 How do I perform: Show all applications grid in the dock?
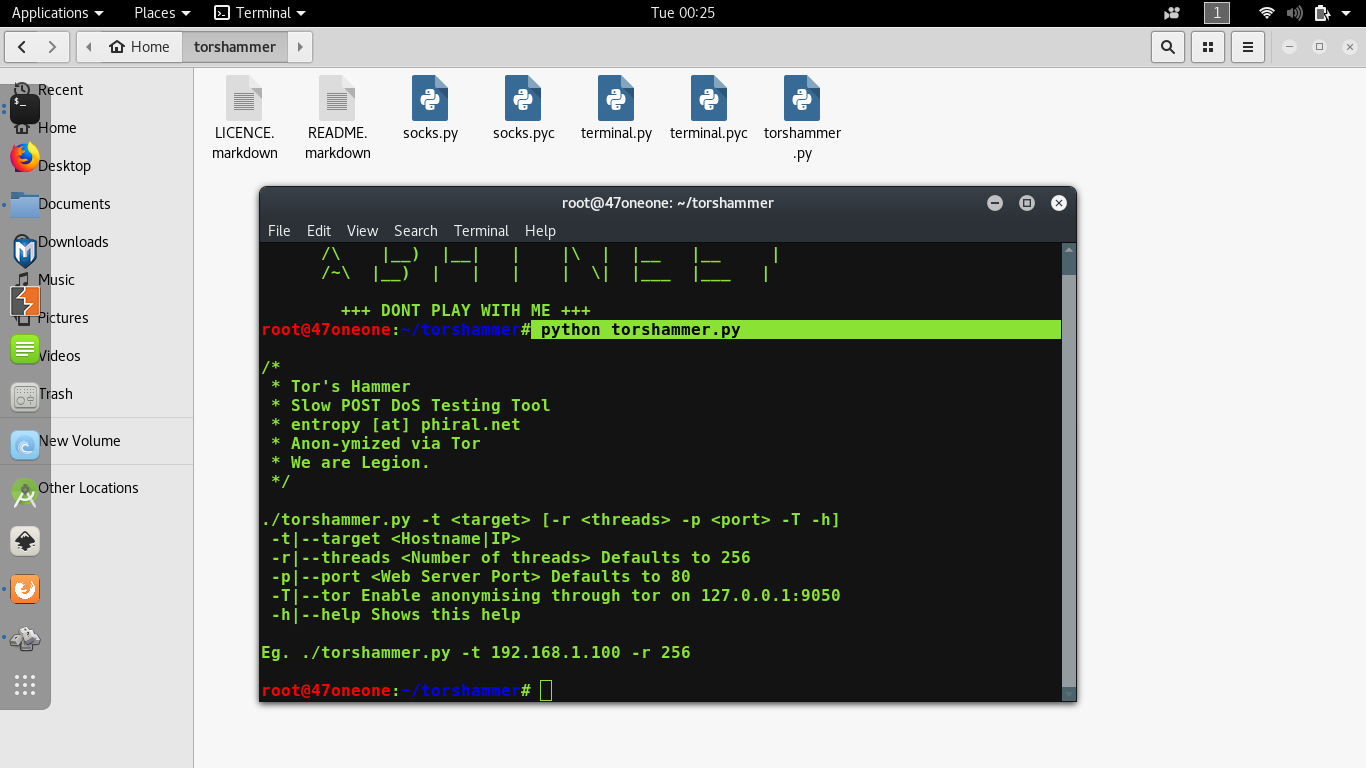[25, 685]
